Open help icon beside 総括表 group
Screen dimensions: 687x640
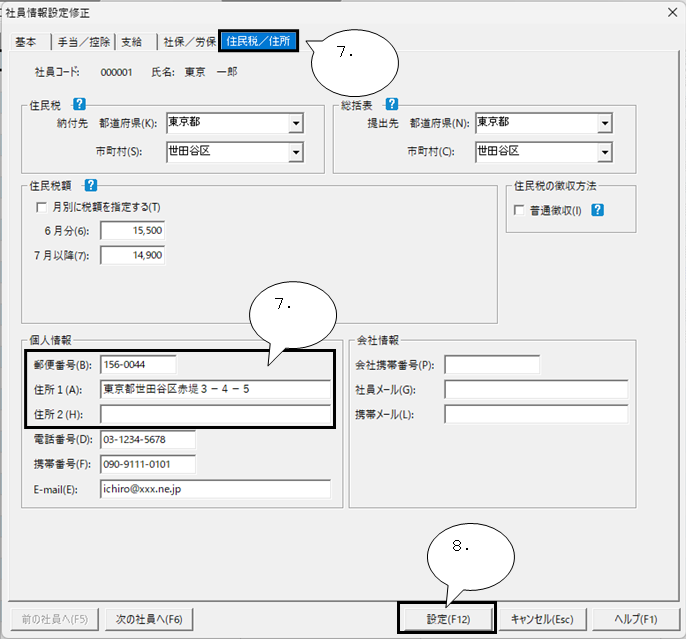point(392,104)
